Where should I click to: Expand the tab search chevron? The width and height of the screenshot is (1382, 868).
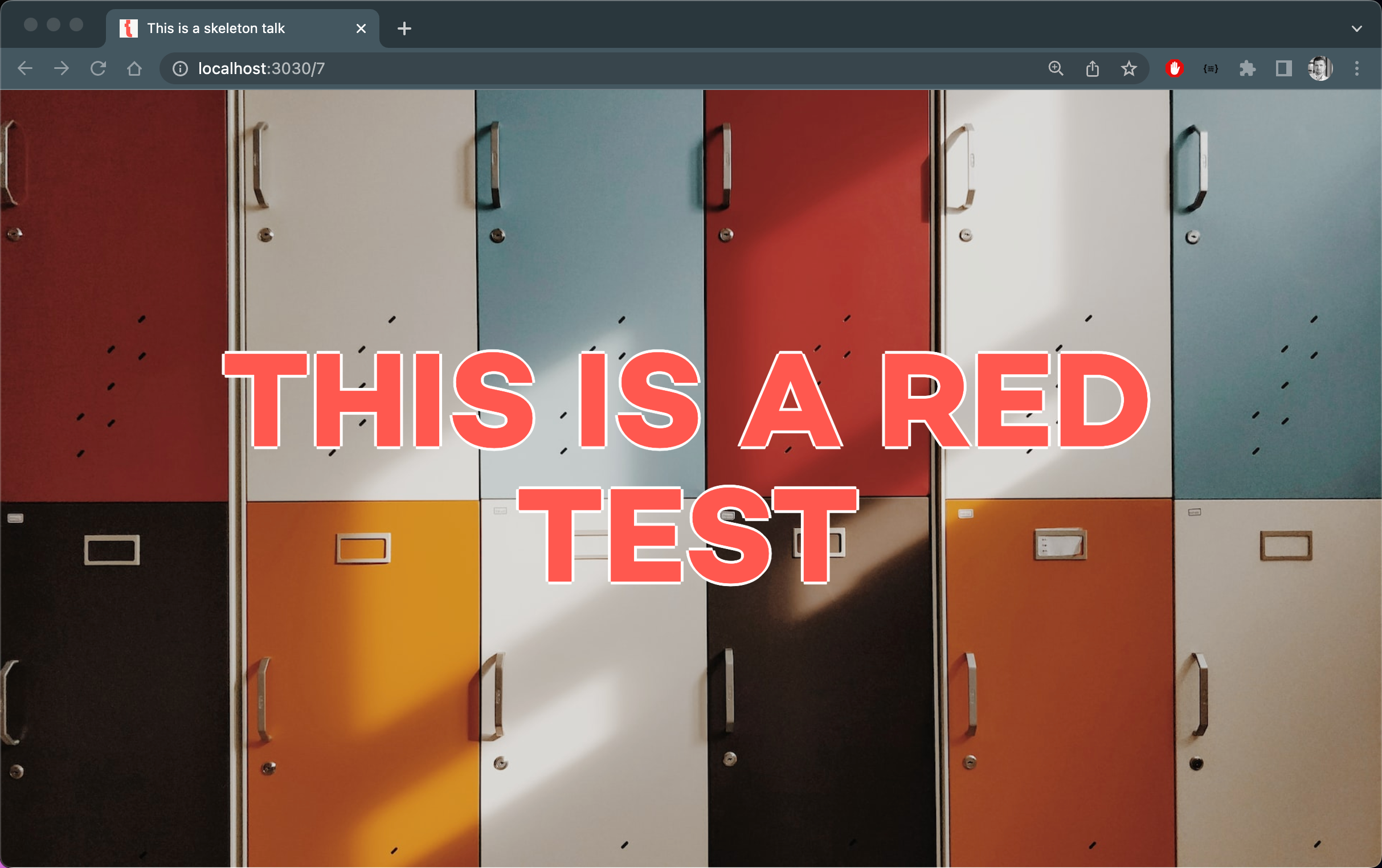(x=1357, y=28)
